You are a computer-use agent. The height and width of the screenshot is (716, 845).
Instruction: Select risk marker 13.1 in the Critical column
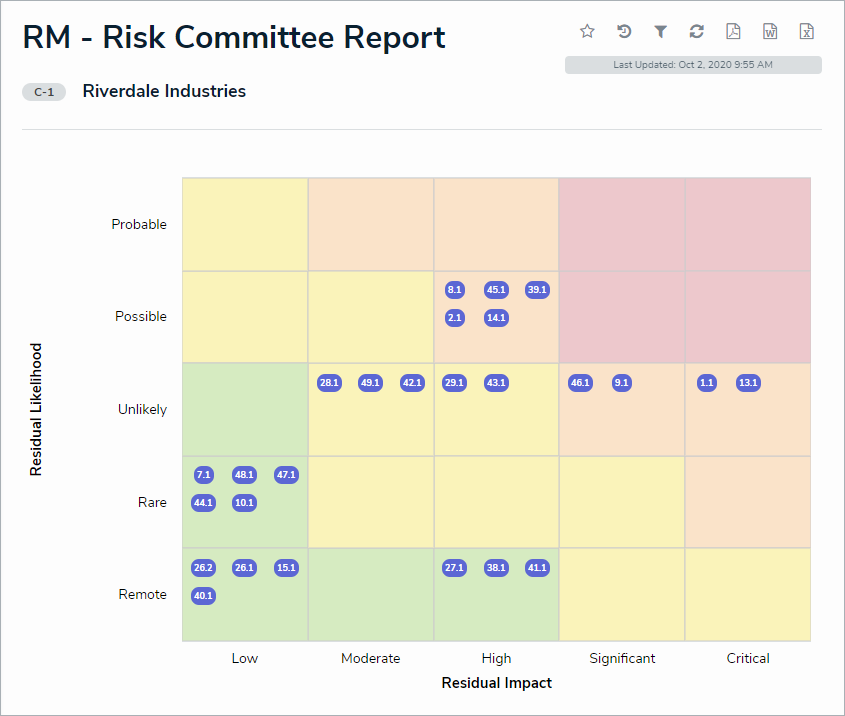pyautogui.click(x=748, y=382)
